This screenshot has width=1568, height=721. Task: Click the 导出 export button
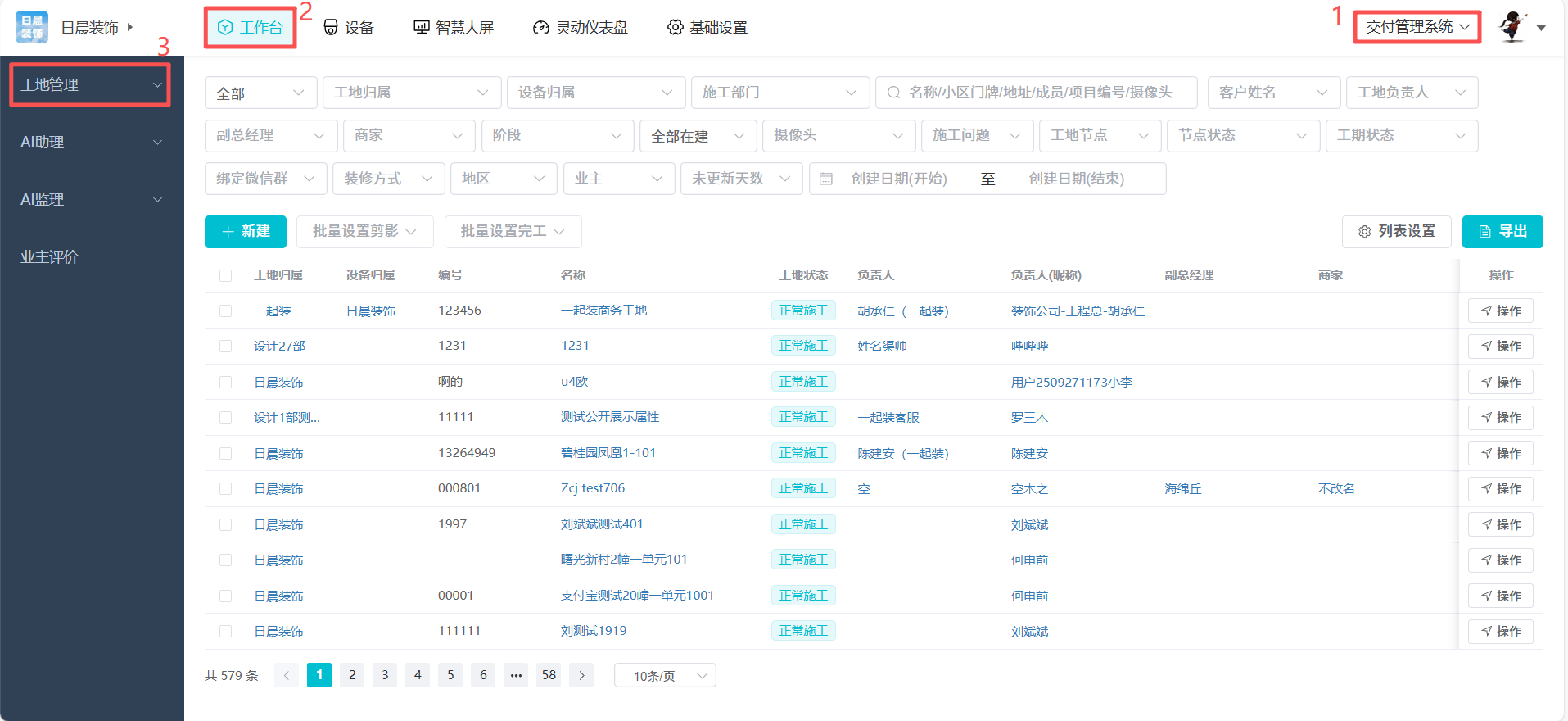[x=1502, y=232]
